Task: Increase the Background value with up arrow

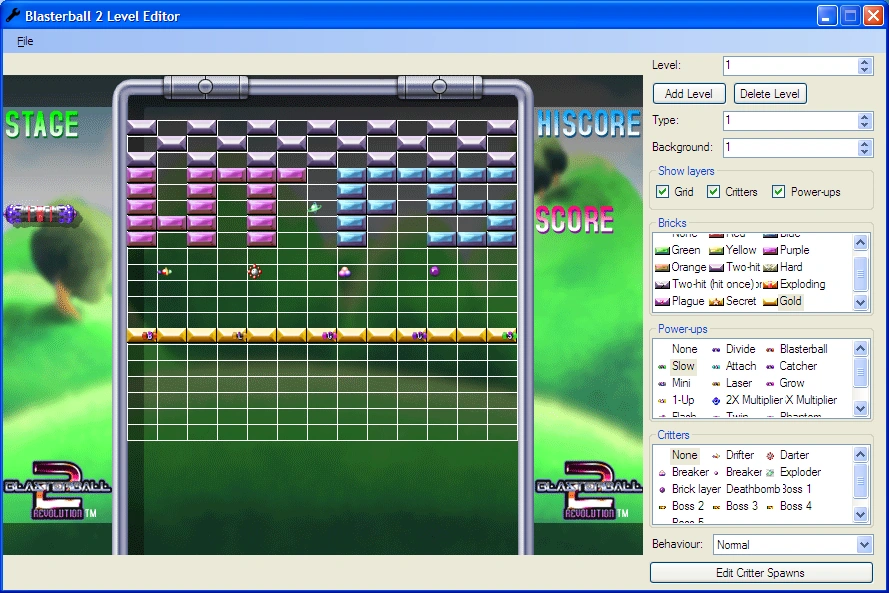Action: tap(864, 144)
